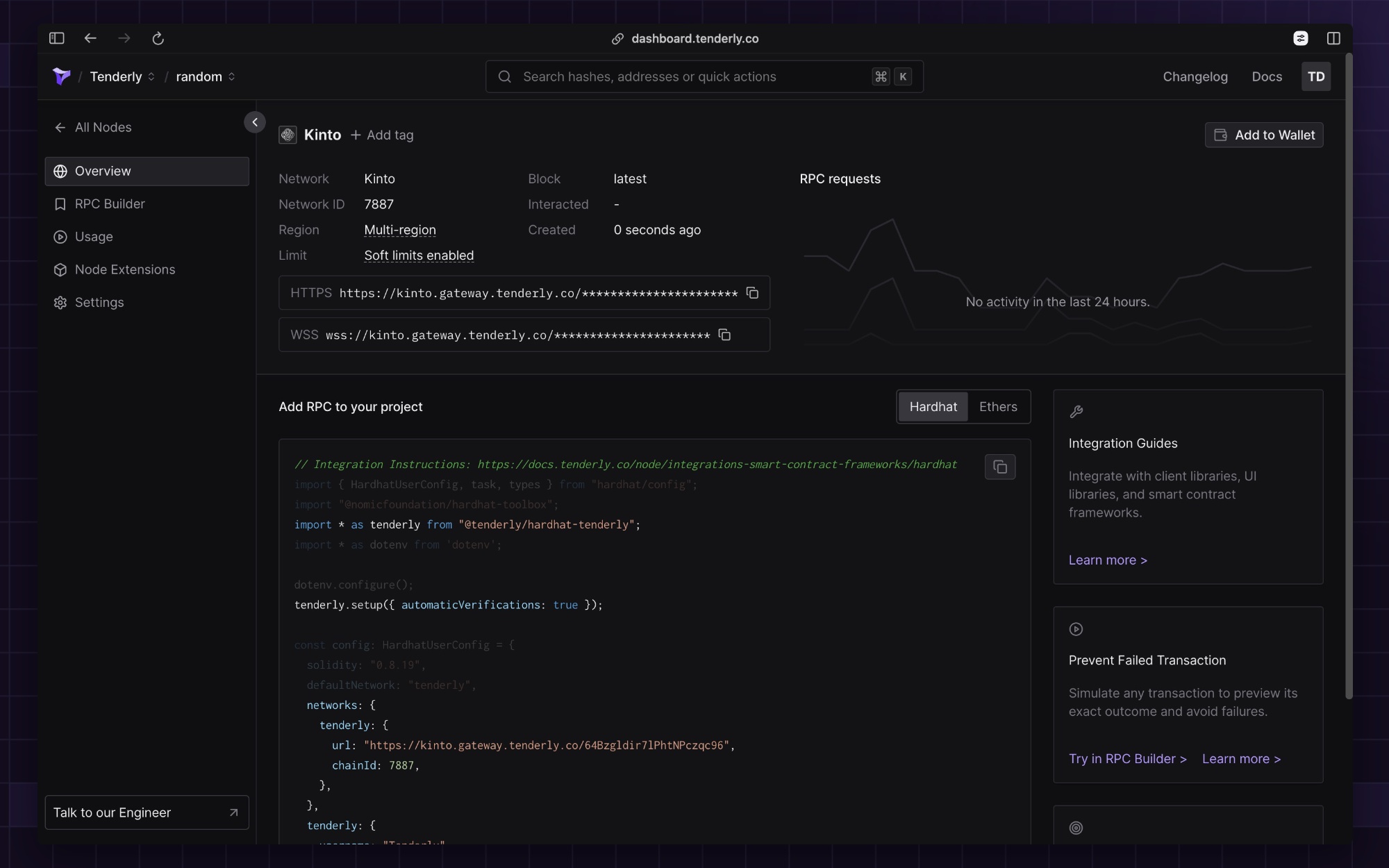Copy the code snippet with copy icon
The image size is (1389, 868).
[1000, 467]
